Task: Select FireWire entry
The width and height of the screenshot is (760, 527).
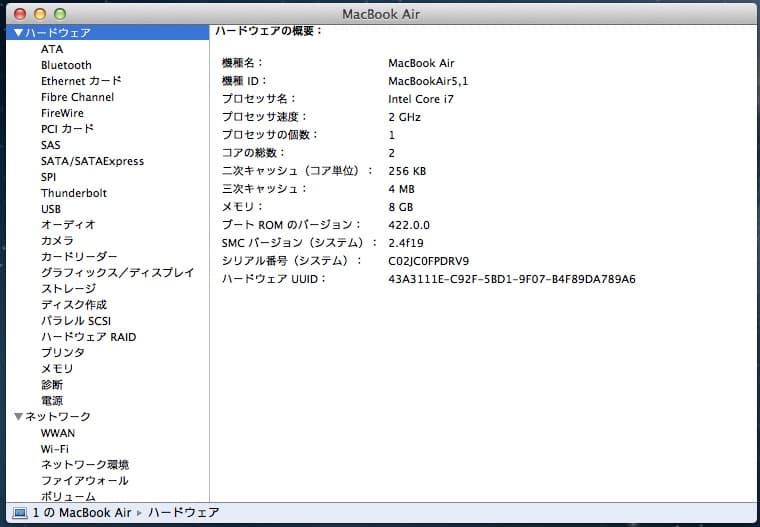Action: [x=62, y=113]
